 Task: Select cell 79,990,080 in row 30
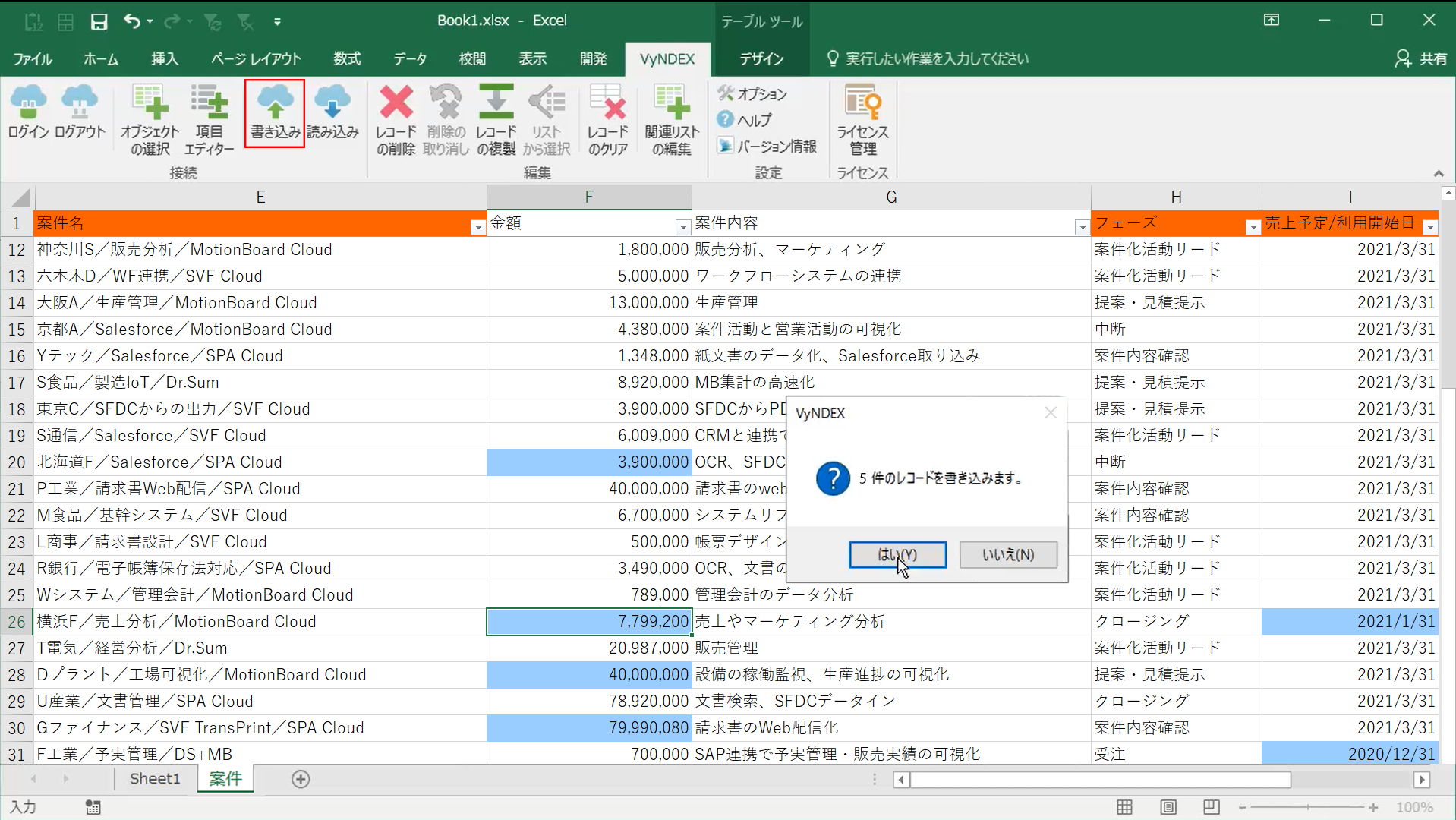(588, 728)
